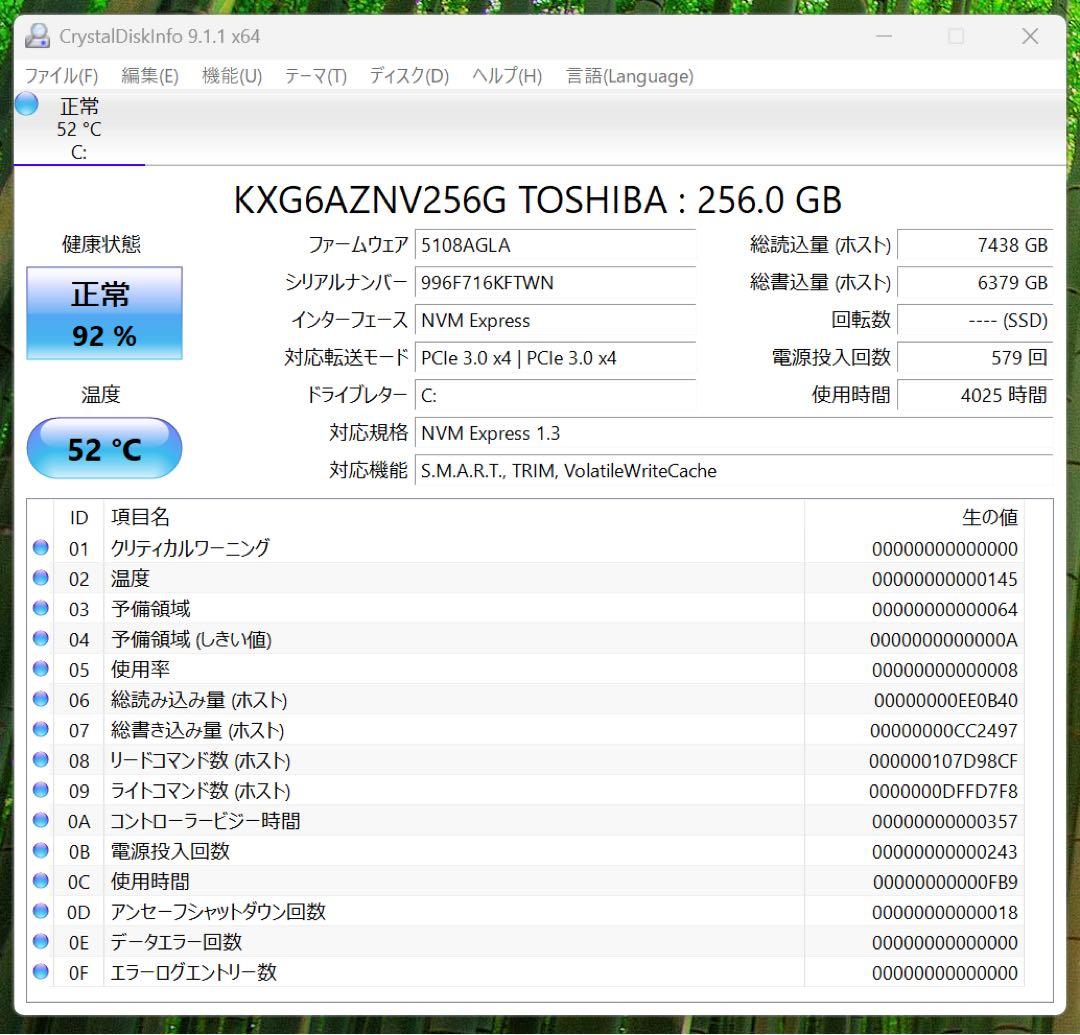This screenshot has width=1080, height=1035.
Task: Open the テーマ menu
Action: [x=315, y=76]
